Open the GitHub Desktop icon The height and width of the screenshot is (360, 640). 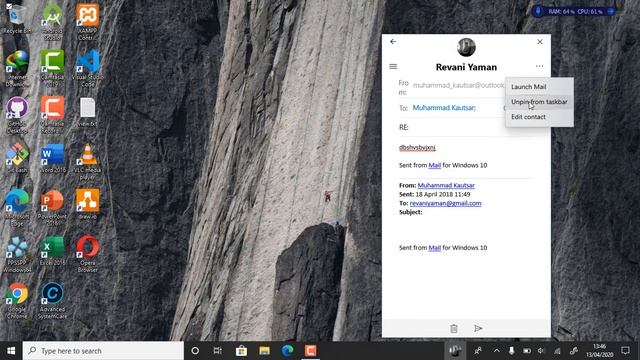[x=17, y=115]
